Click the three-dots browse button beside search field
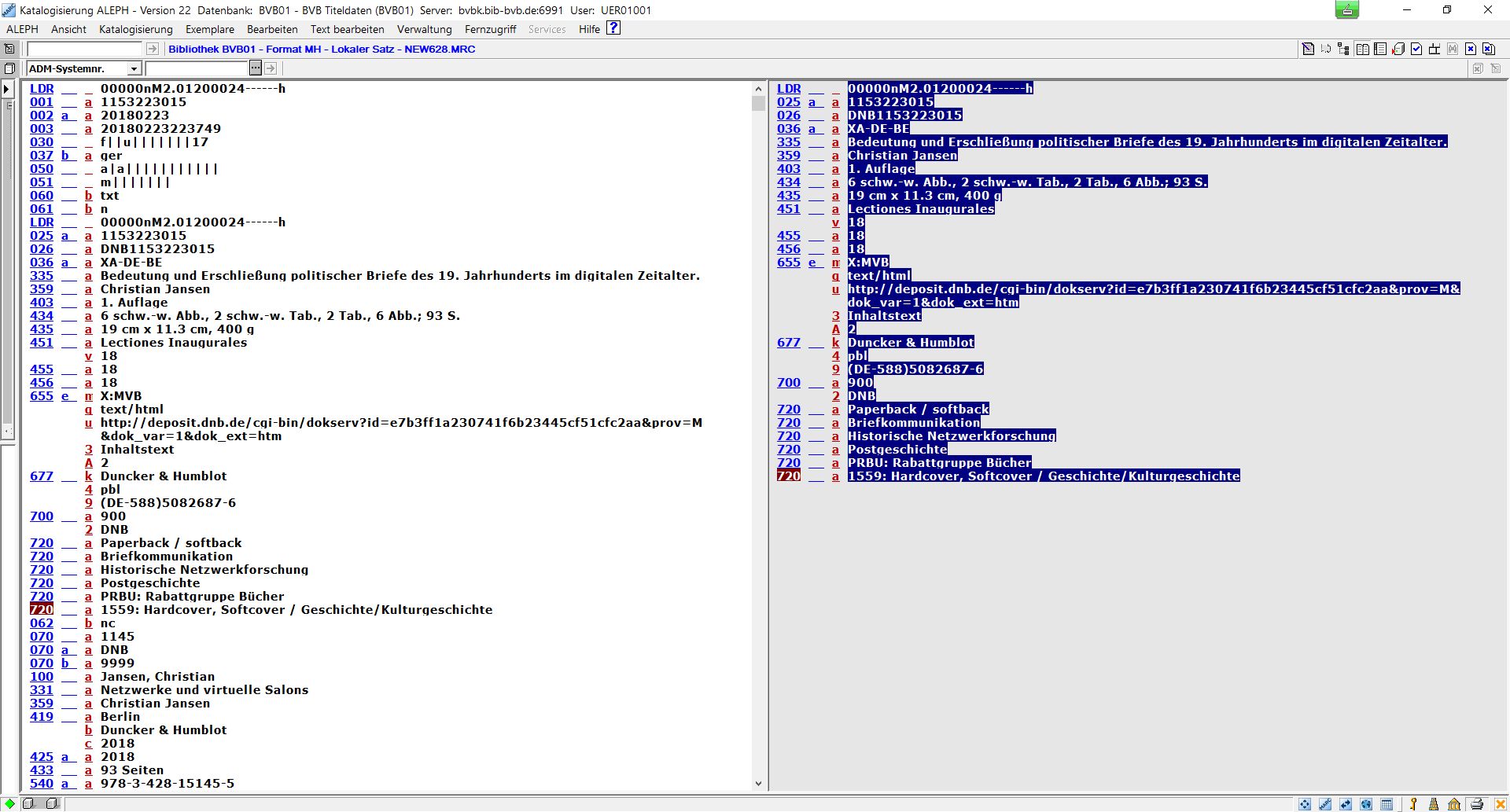Screen dimensions: 1510x812 click(x=256, y=69)
